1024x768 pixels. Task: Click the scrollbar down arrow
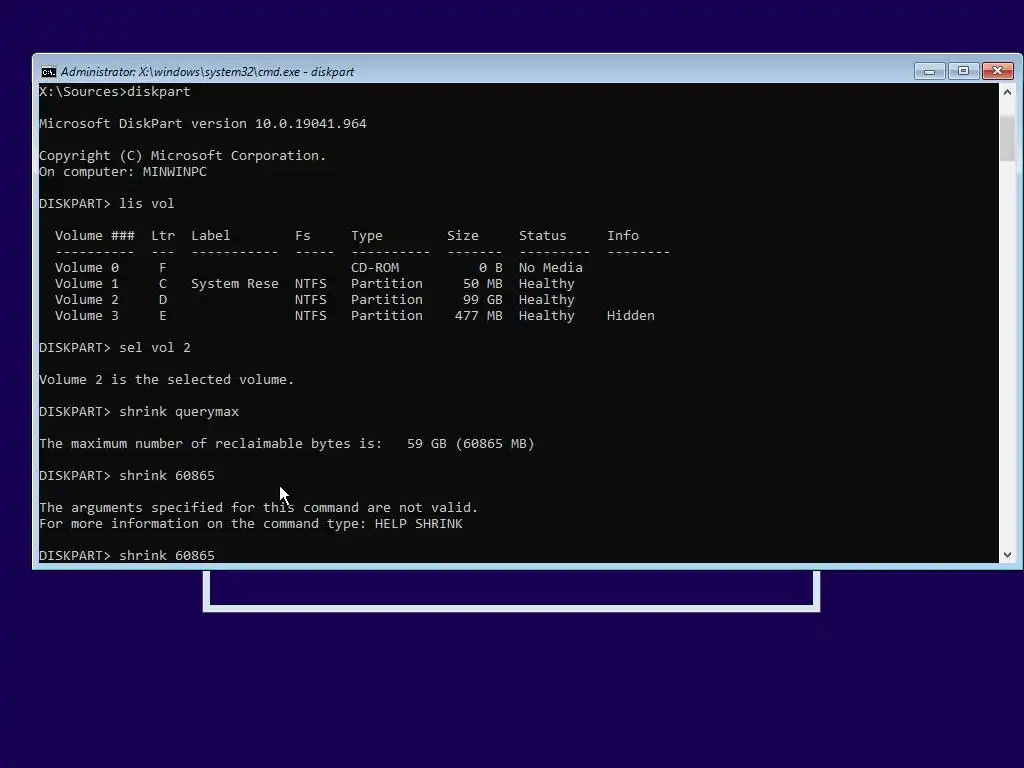[x=1007, y=554]
